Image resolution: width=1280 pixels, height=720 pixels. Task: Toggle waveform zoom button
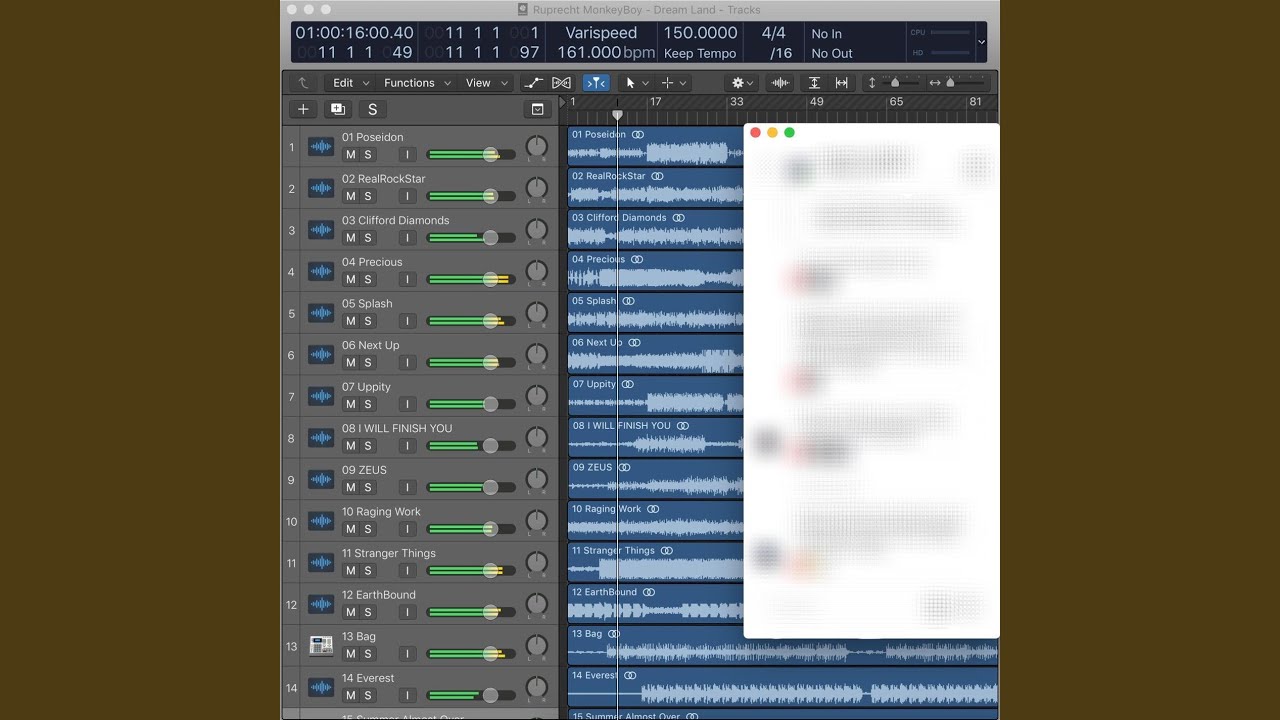[781, 83]
